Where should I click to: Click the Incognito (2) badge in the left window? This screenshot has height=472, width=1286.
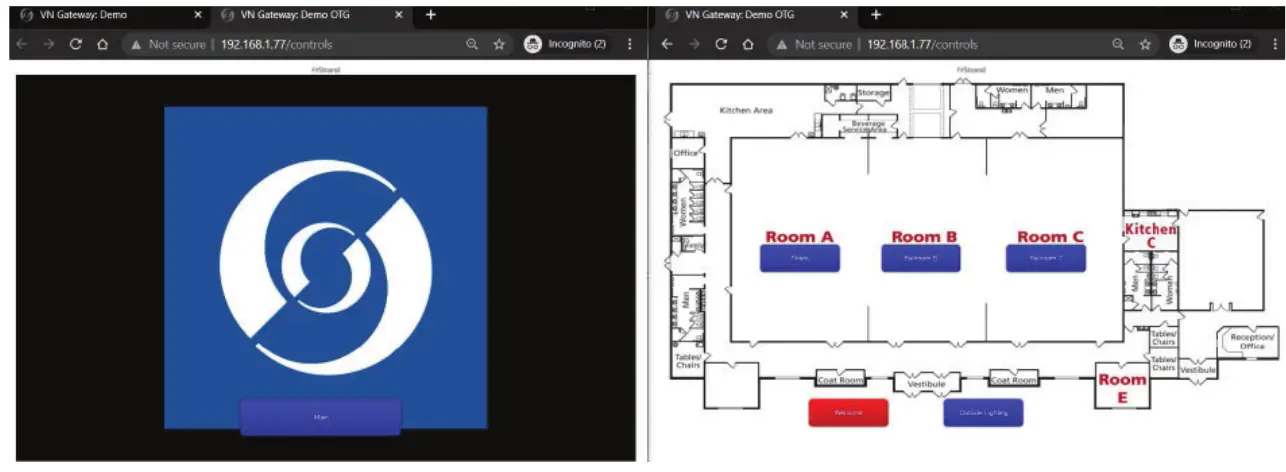564,45
